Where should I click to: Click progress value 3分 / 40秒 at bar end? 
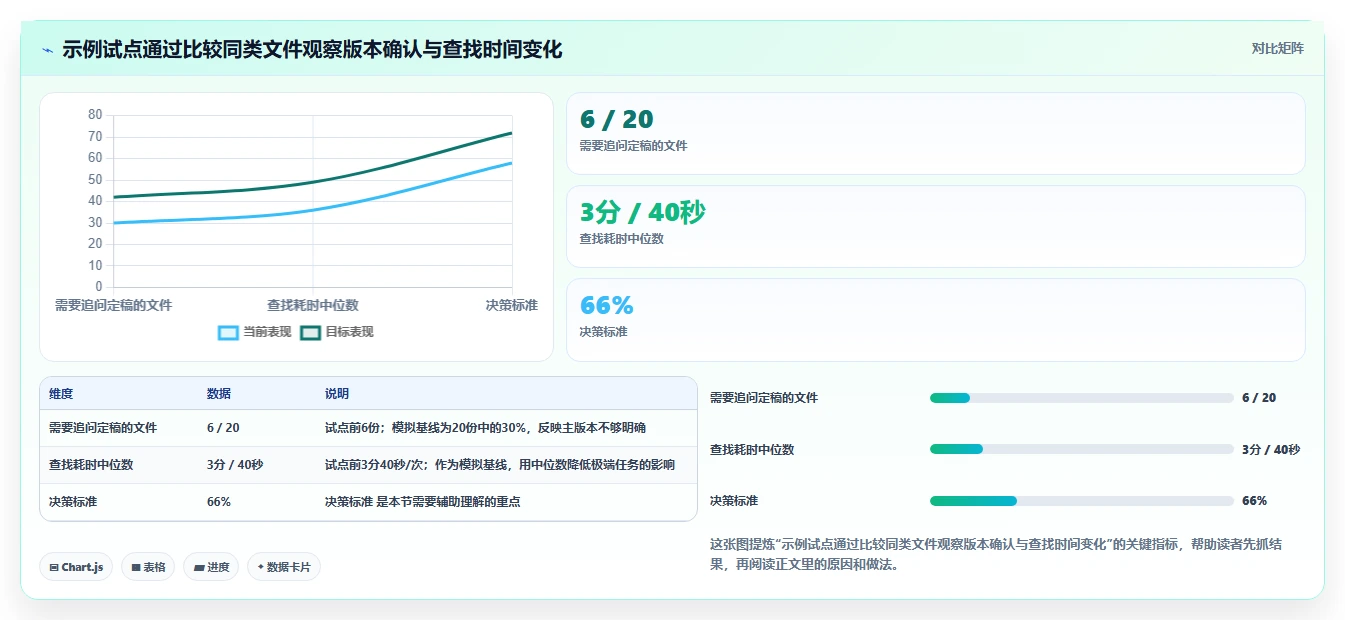(1271, 449)
